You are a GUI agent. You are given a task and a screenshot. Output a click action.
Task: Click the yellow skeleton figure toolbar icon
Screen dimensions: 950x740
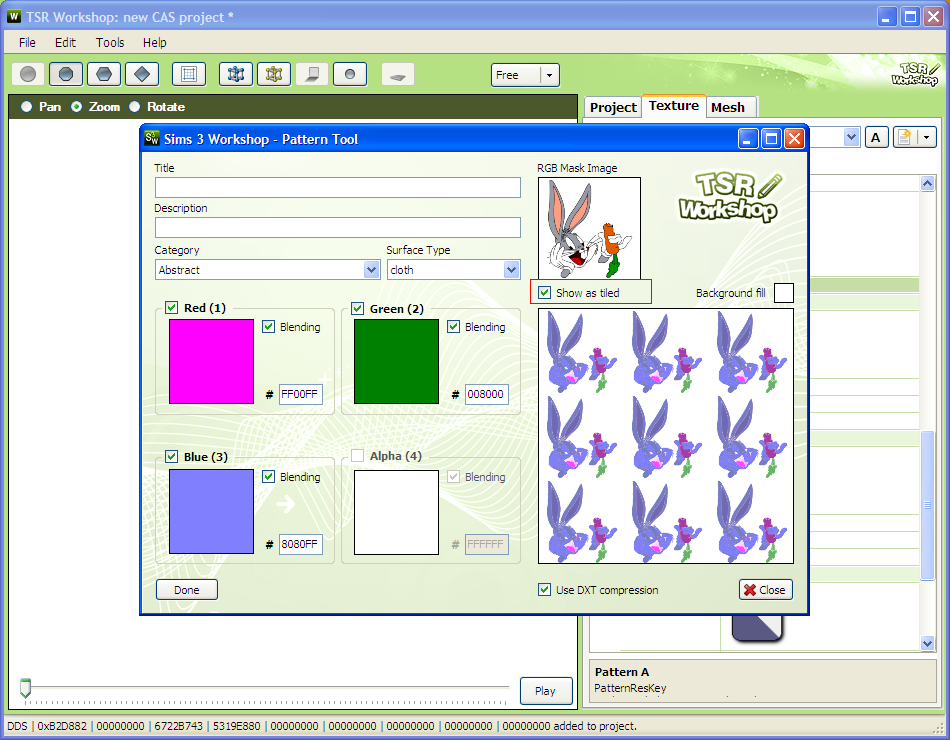coord(274,75)
